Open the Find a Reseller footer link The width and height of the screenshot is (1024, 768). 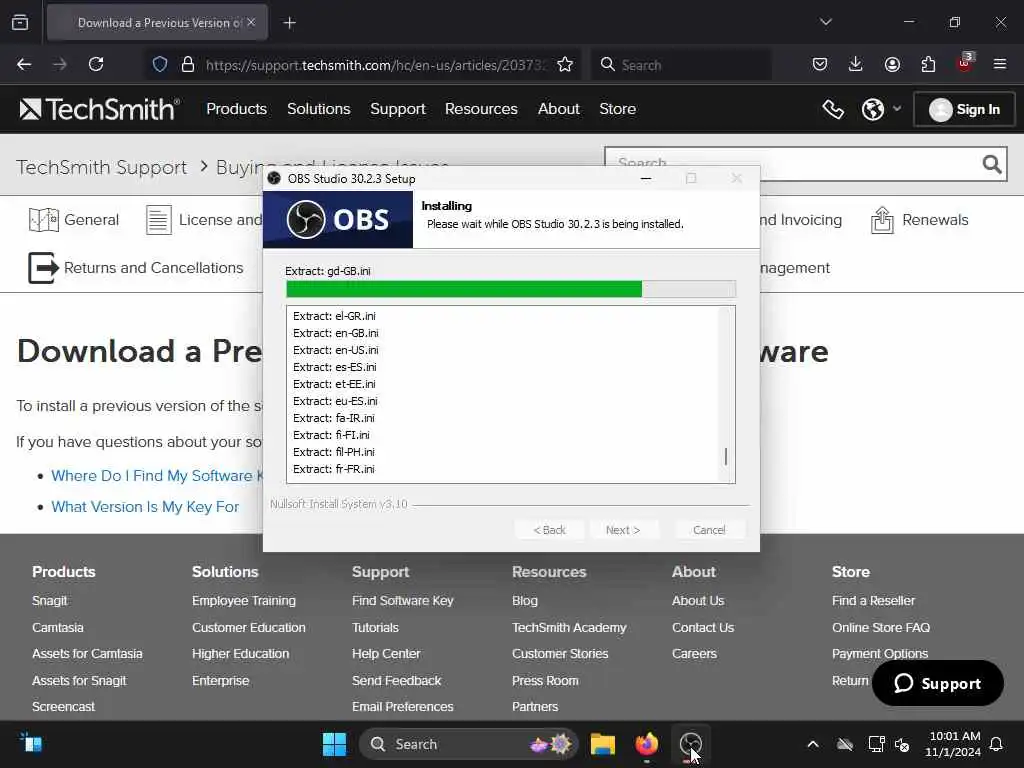(x=873, y=601)
